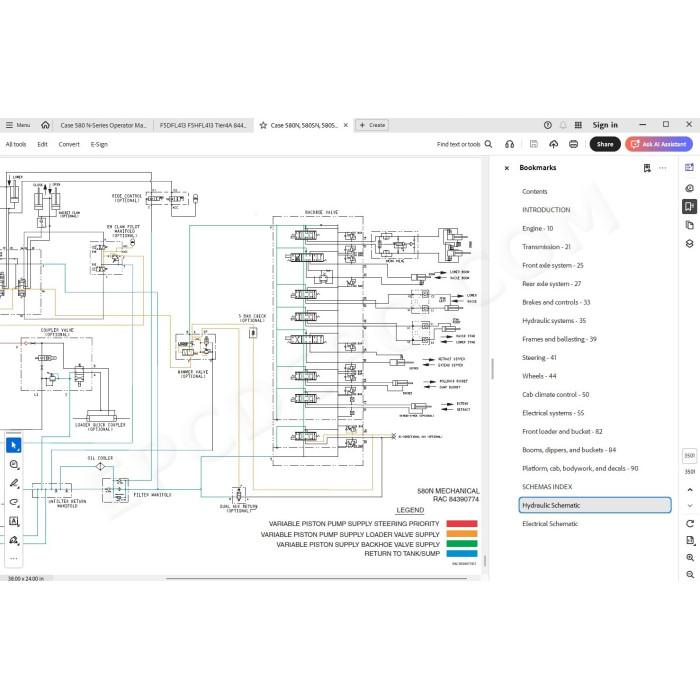Screen dimensions: 700x700
Task: Open the E-Sign tool
Action: (99, 144)
